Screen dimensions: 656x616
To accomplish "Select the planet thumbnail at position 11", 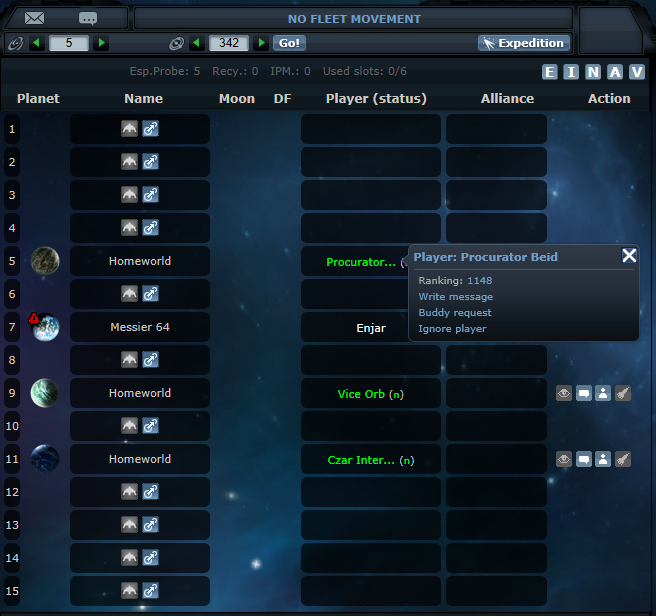I will 45,459.
